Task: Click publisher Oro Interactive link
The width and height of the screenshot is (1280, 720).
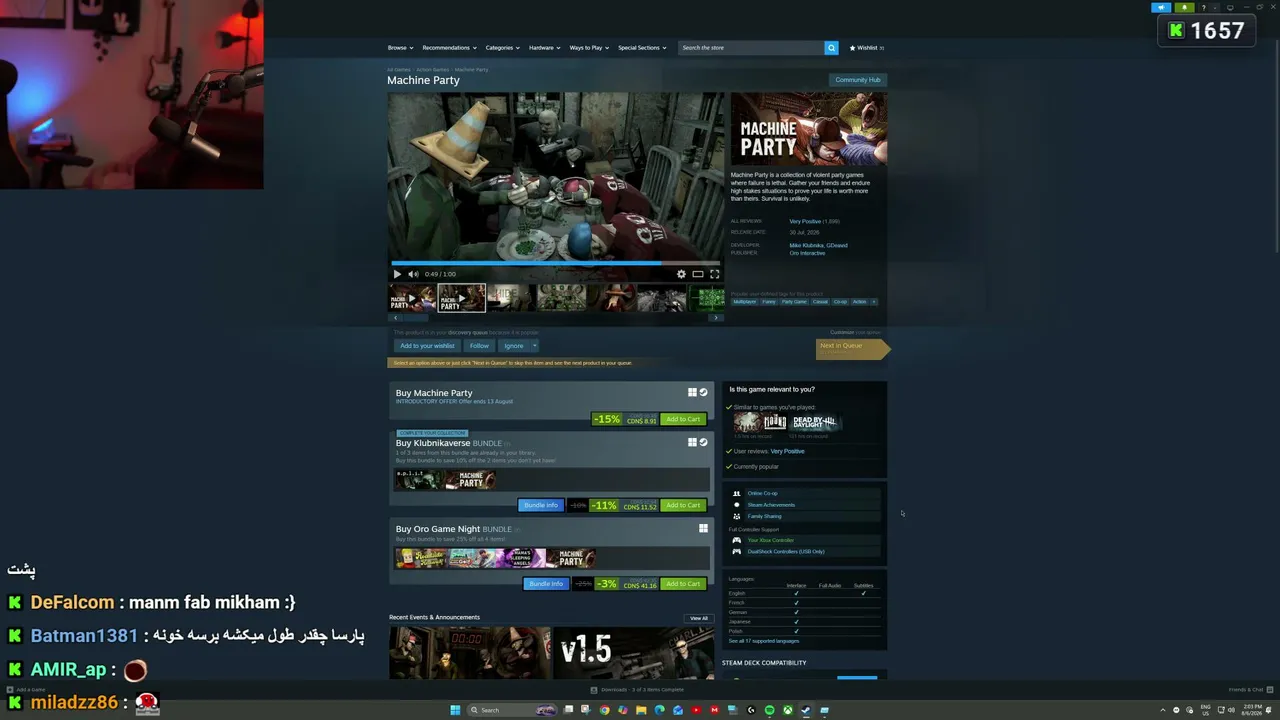Action: click(x=807, y=253)
